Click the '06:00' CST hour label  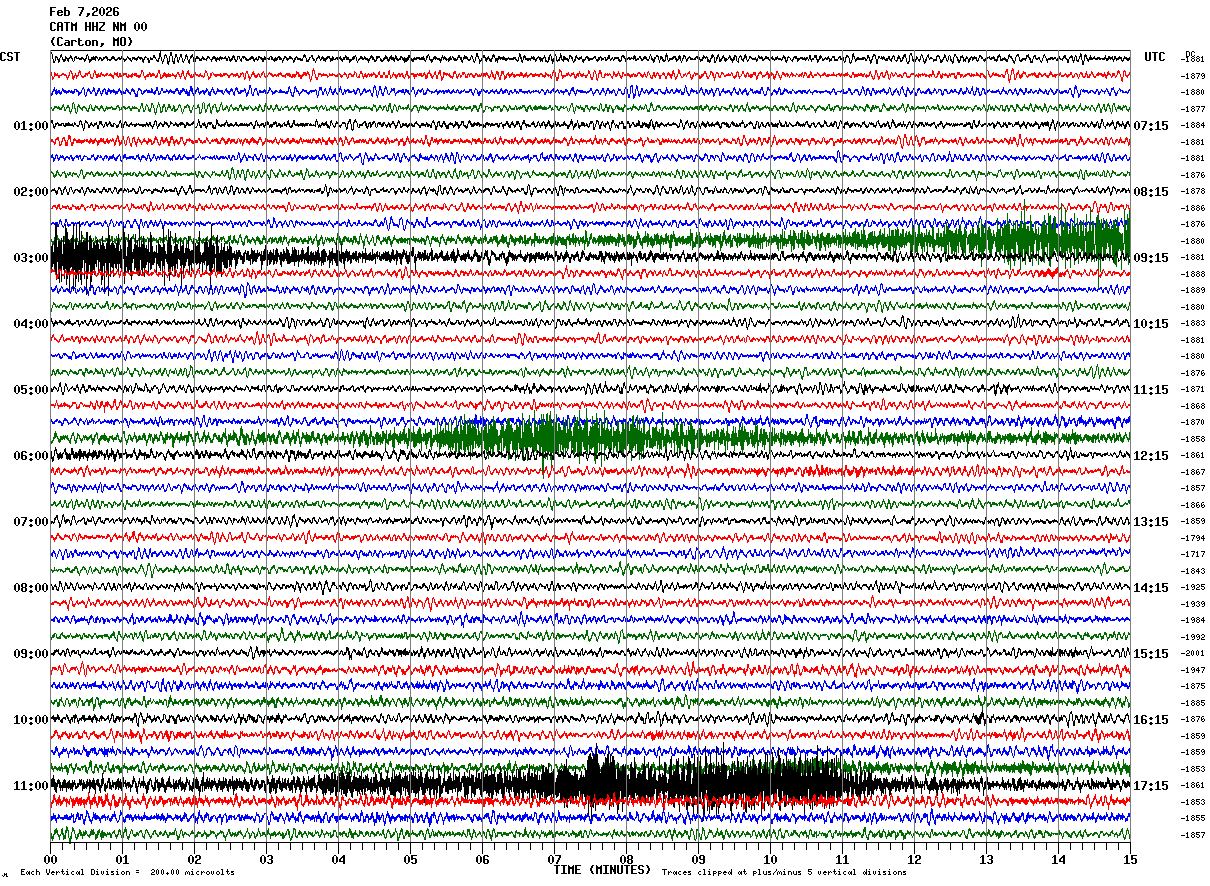pos(31,456)
